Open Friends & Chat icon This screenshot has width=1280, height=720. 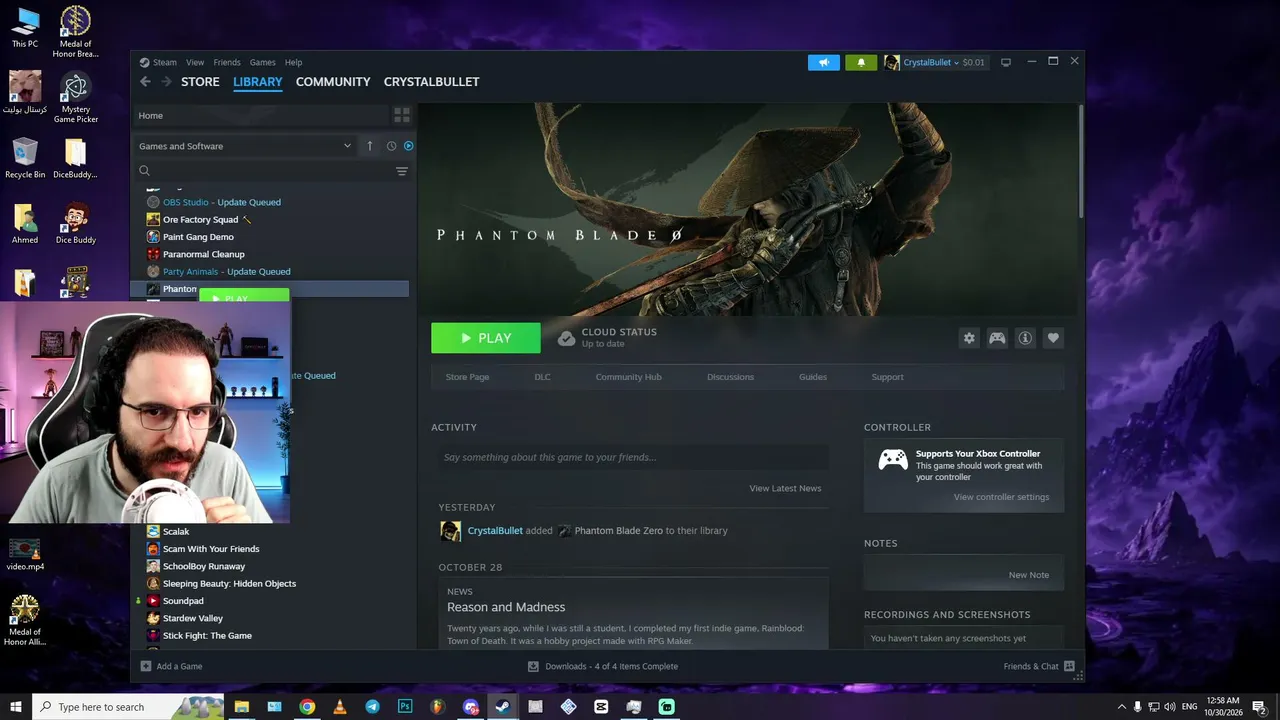pos(1069,666)
